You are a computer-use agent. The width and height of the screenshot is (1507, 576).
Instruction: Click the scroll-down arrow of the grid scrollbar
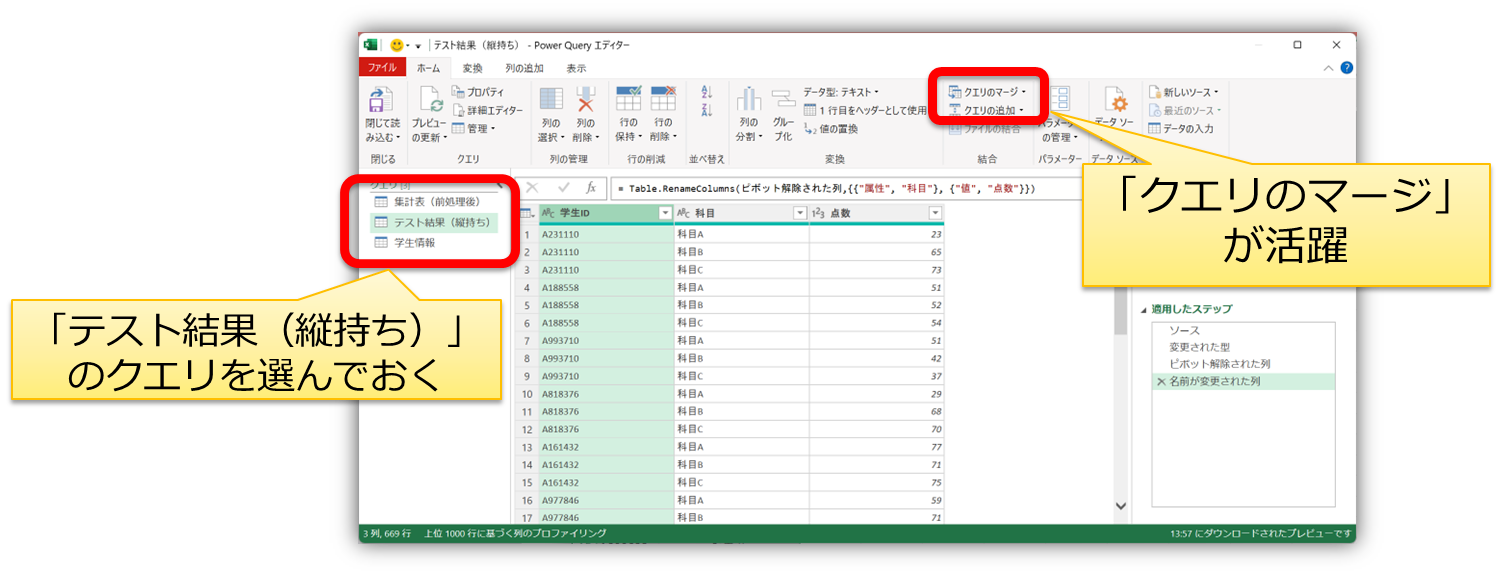[1120, 507]
